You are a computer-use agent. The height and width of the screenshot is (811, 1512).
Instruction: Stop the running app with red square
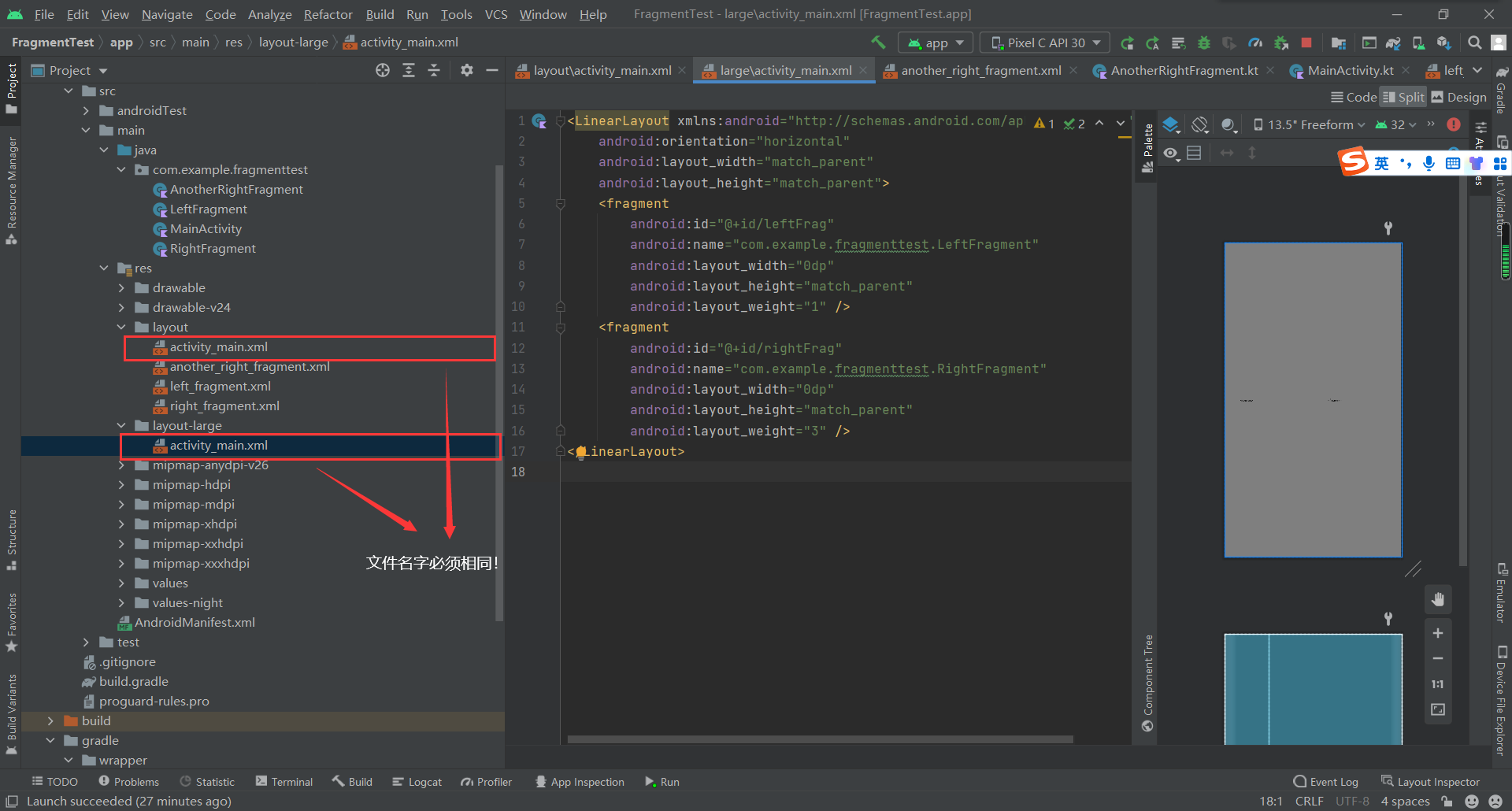[x=1306, y=43]
